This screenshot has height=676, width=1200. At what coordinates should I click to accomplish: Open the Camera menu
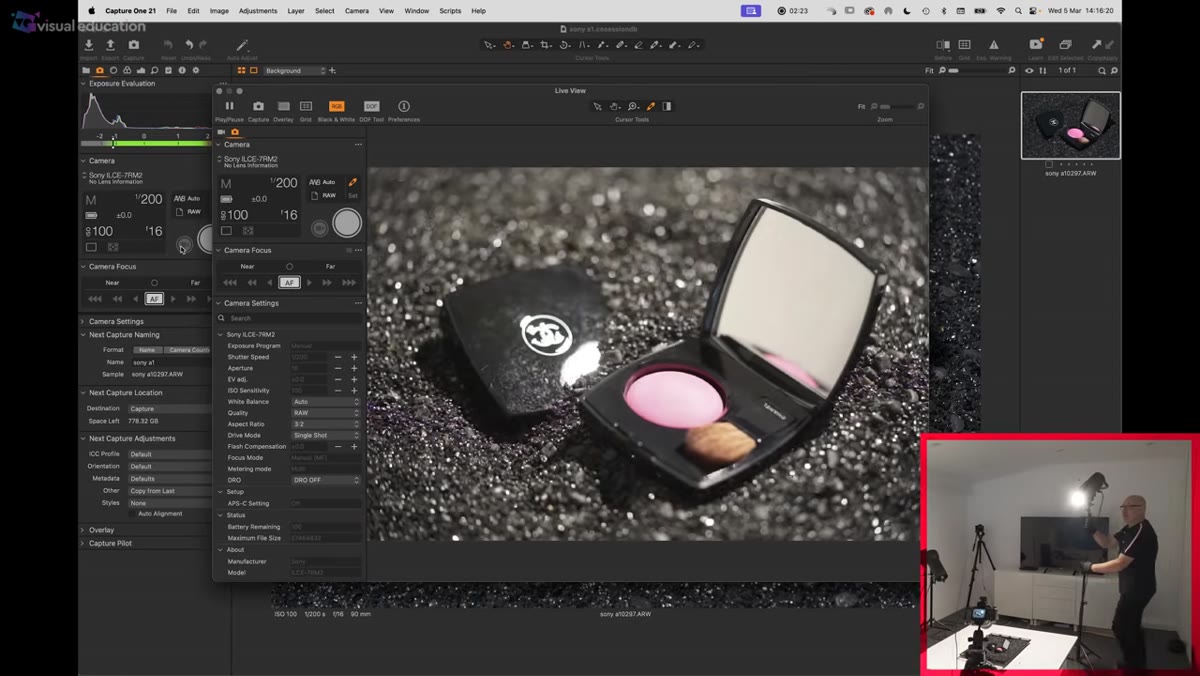coord(357,11)
